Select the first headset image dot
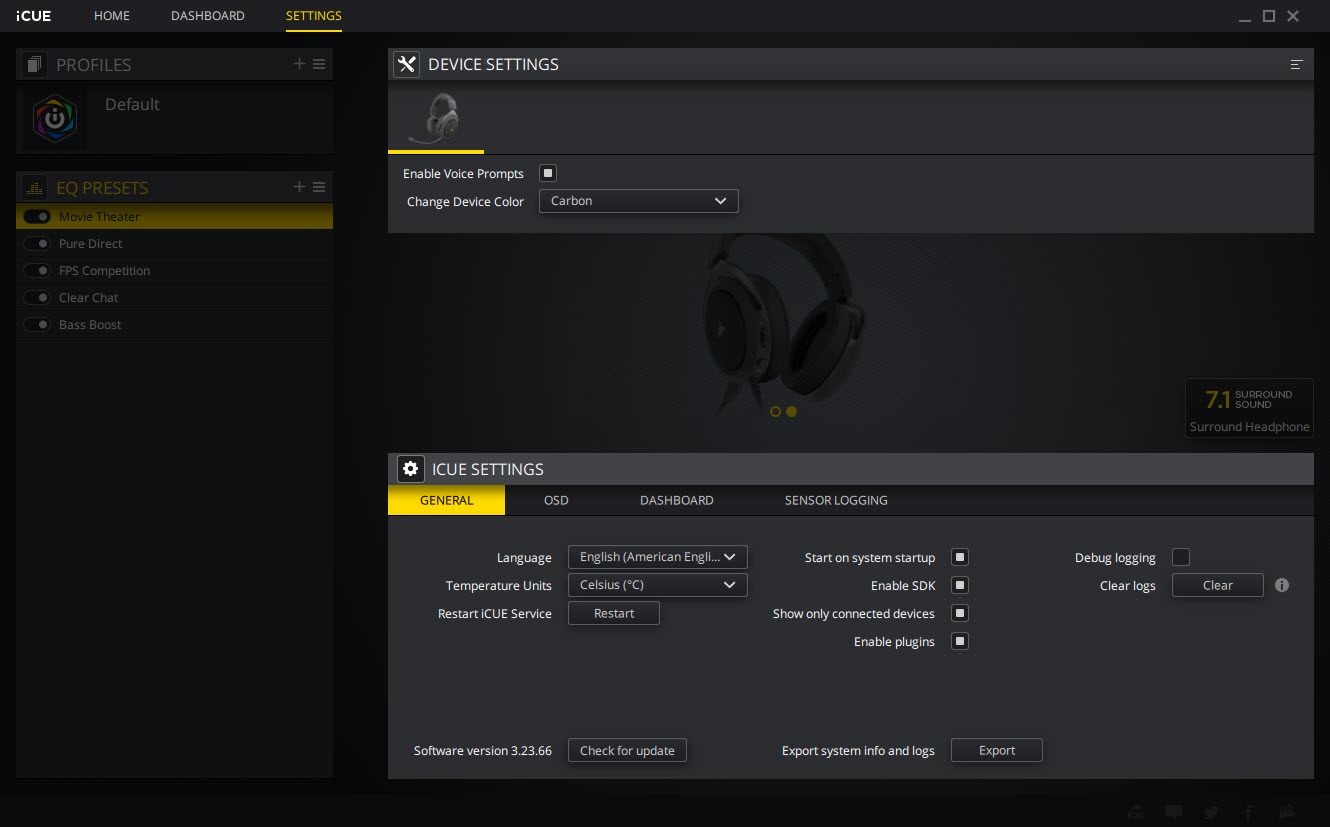The height and width of the screenshot is (827, 1330). click(775, 411)
